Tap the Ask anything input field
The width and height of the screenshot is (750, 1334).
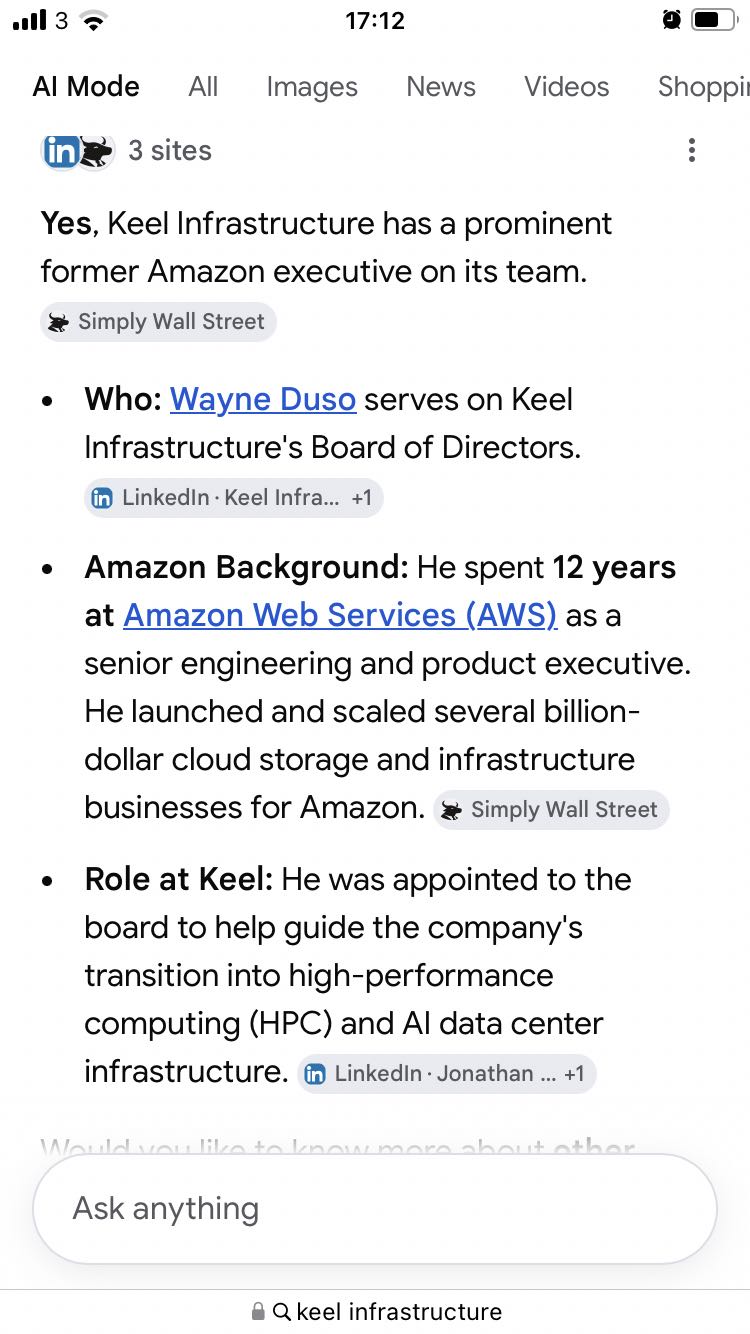click(375, 1209)
